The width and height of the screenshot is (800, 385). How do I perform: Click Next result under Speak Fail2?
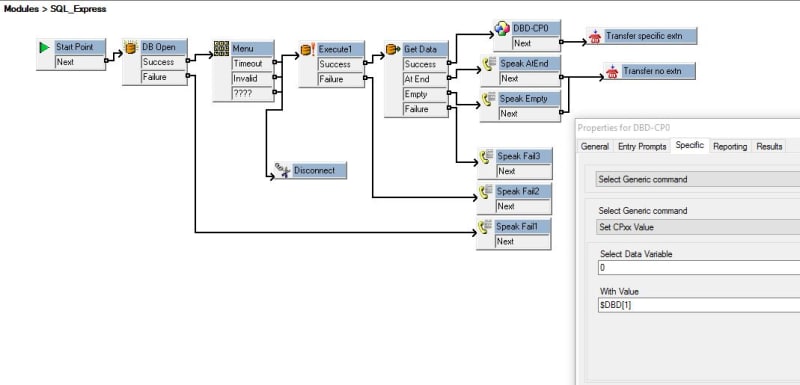point(523,207)
